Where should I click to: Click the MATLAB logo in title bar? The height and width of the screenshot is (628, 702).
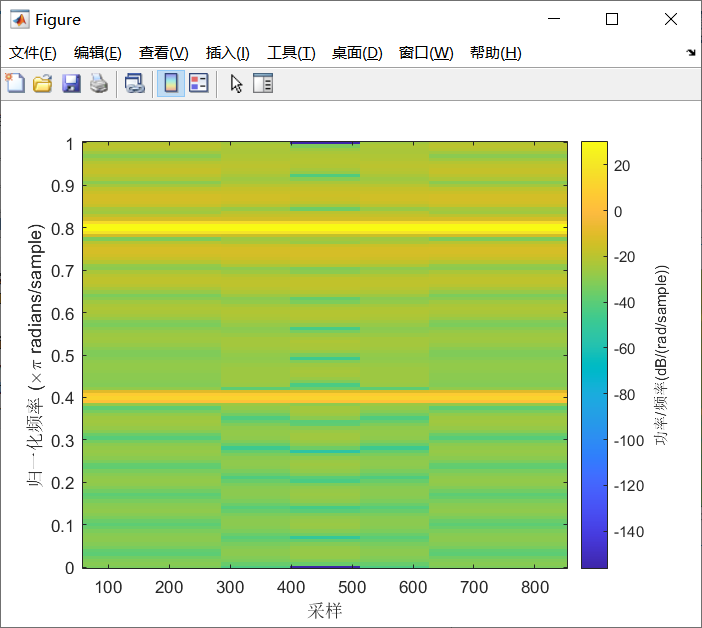click(x=20, y=19)
